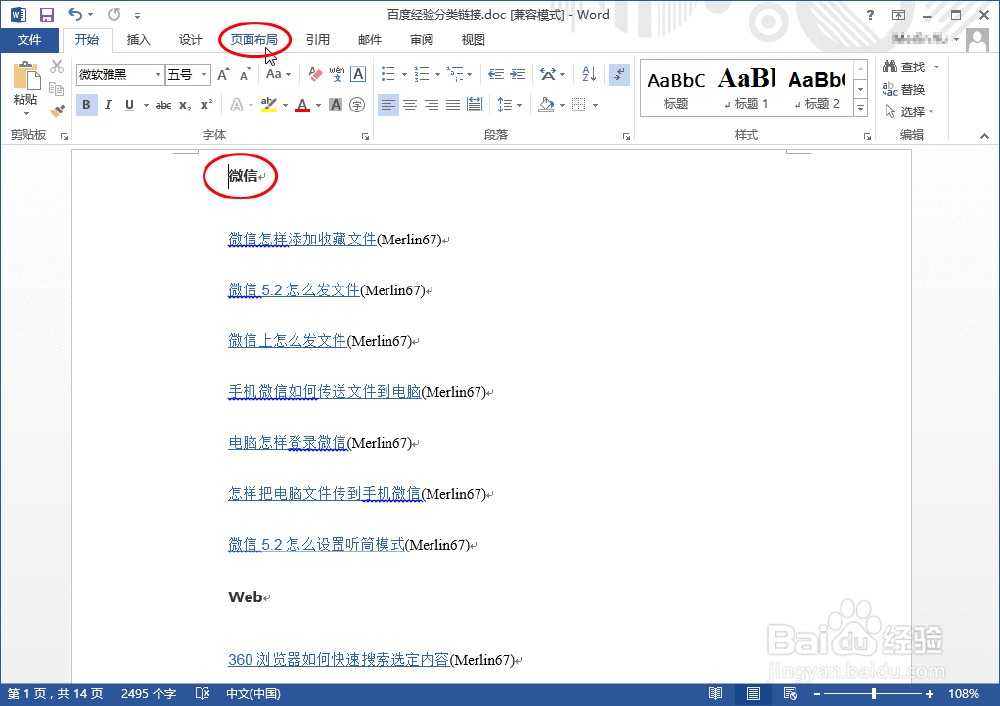Apply 标题 1 style
Viewport: 1000px width, 706px height.
click(x=747, y=88)
